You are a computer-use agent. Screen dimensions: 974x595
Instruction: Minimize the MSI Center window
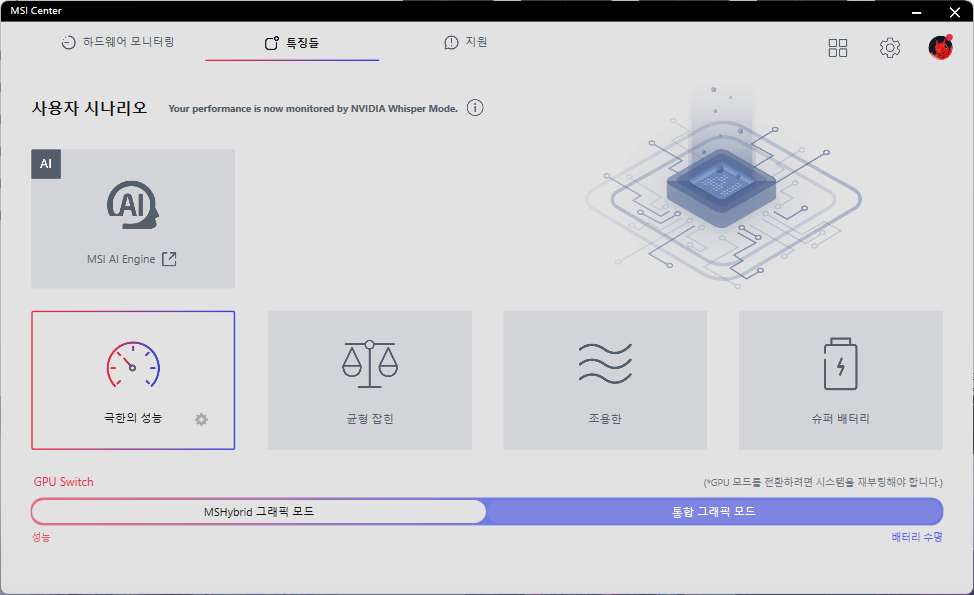[916, 12]
